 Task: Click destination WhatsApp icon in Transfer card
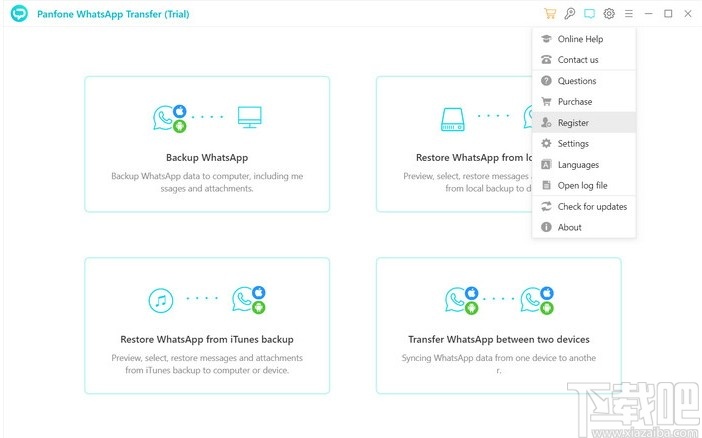tap(537, 300)
